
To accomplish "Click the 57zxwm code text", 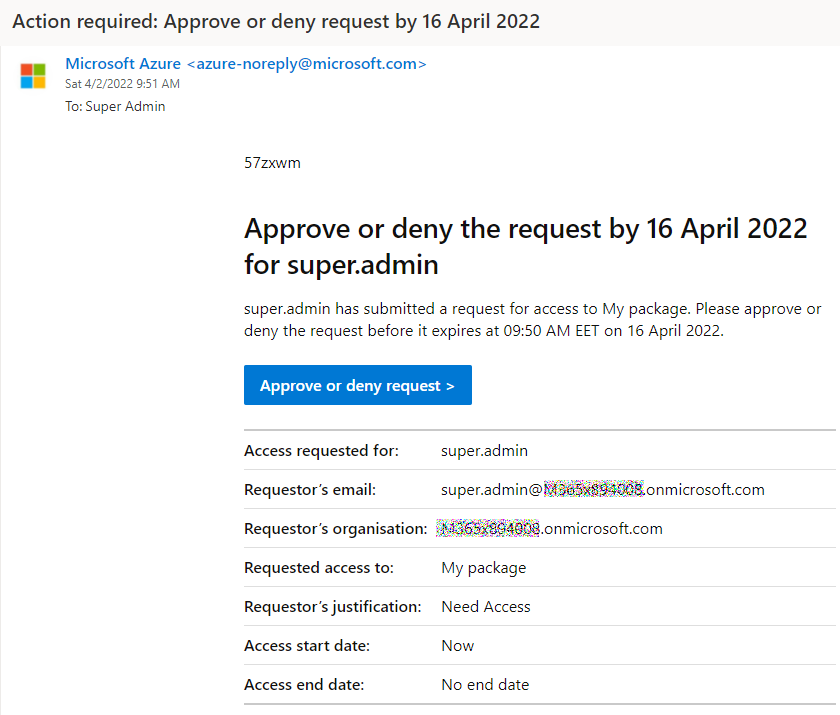I will [x=272, y=163].
